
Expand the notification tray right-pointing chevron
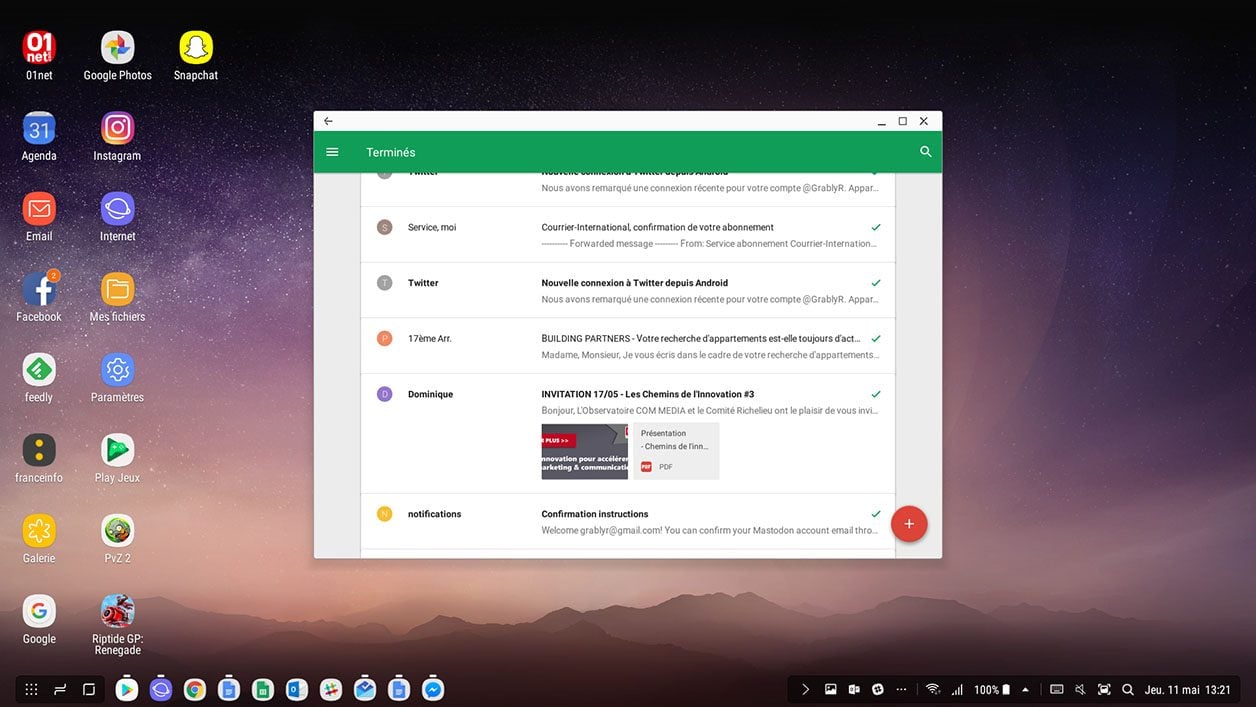806,689
